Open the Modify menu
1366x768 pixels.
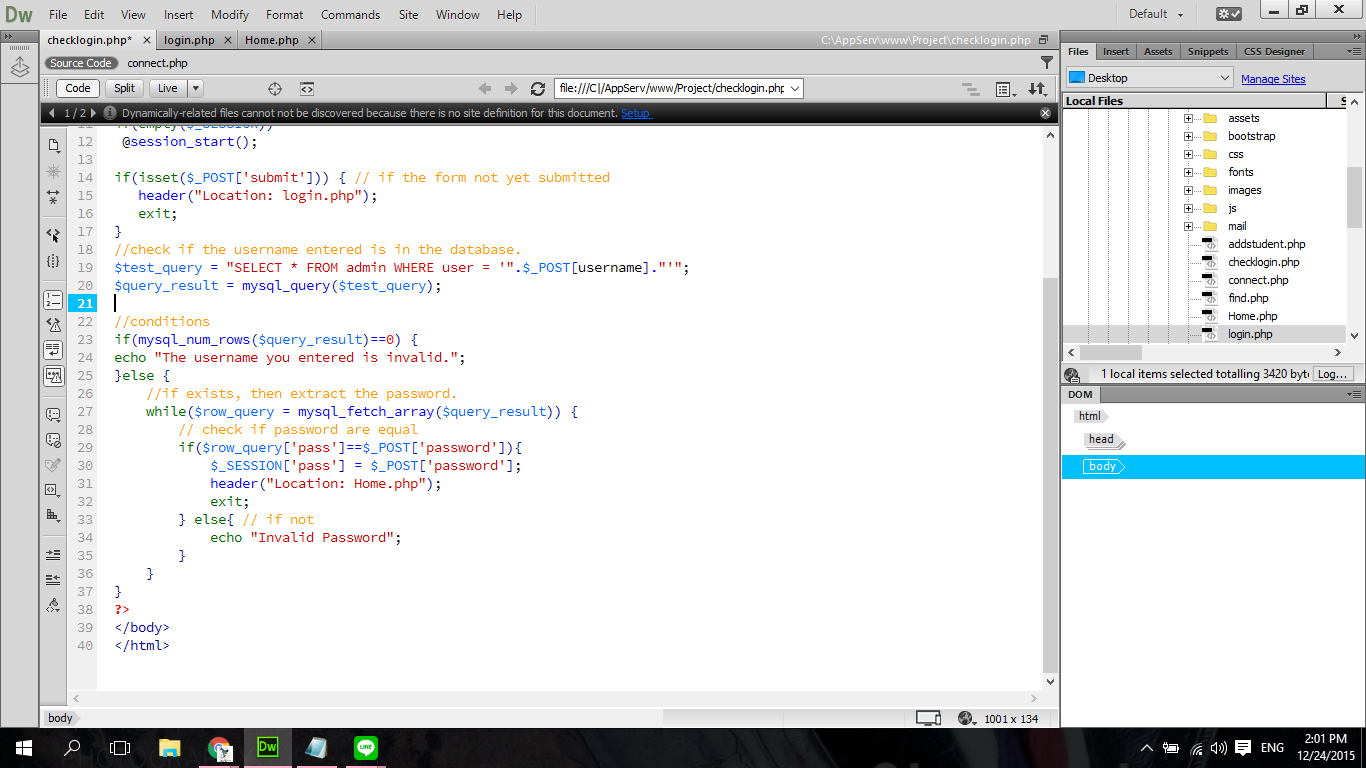tap(230, 14)
